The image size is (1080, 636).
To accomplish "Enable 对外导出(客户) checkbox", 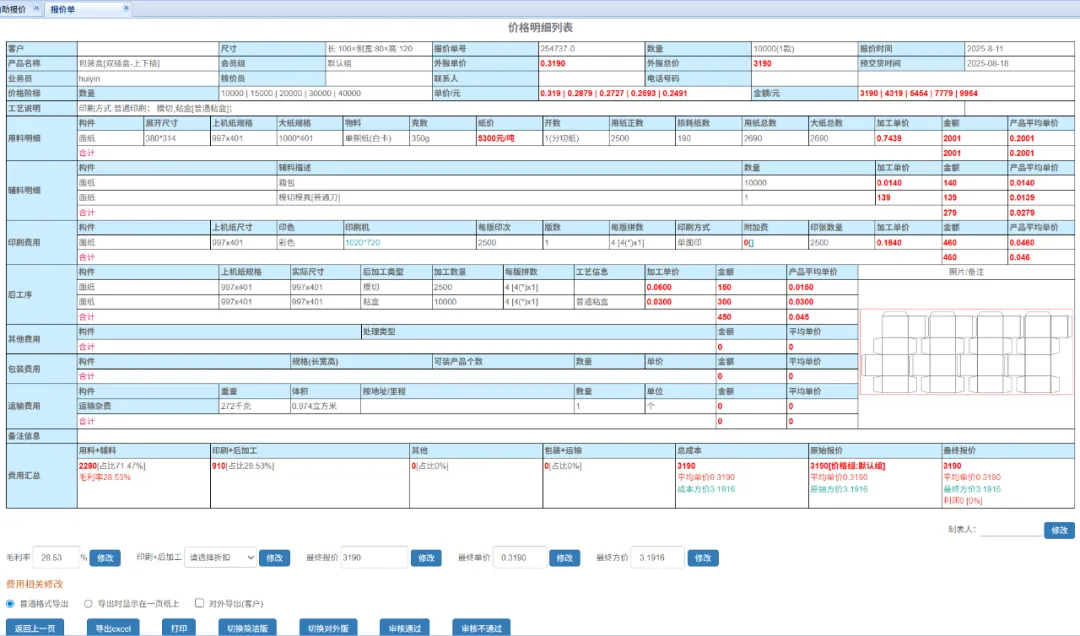I will click(200, 604).
